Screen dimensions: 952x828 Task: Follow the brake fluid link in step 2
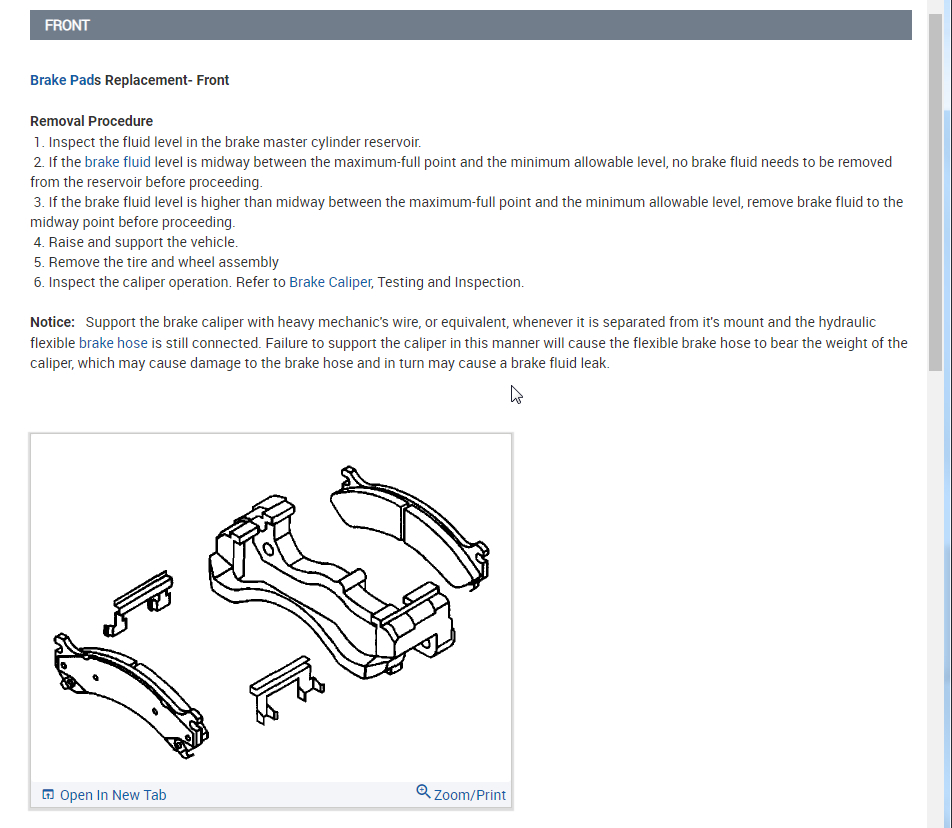coord(118,162)
